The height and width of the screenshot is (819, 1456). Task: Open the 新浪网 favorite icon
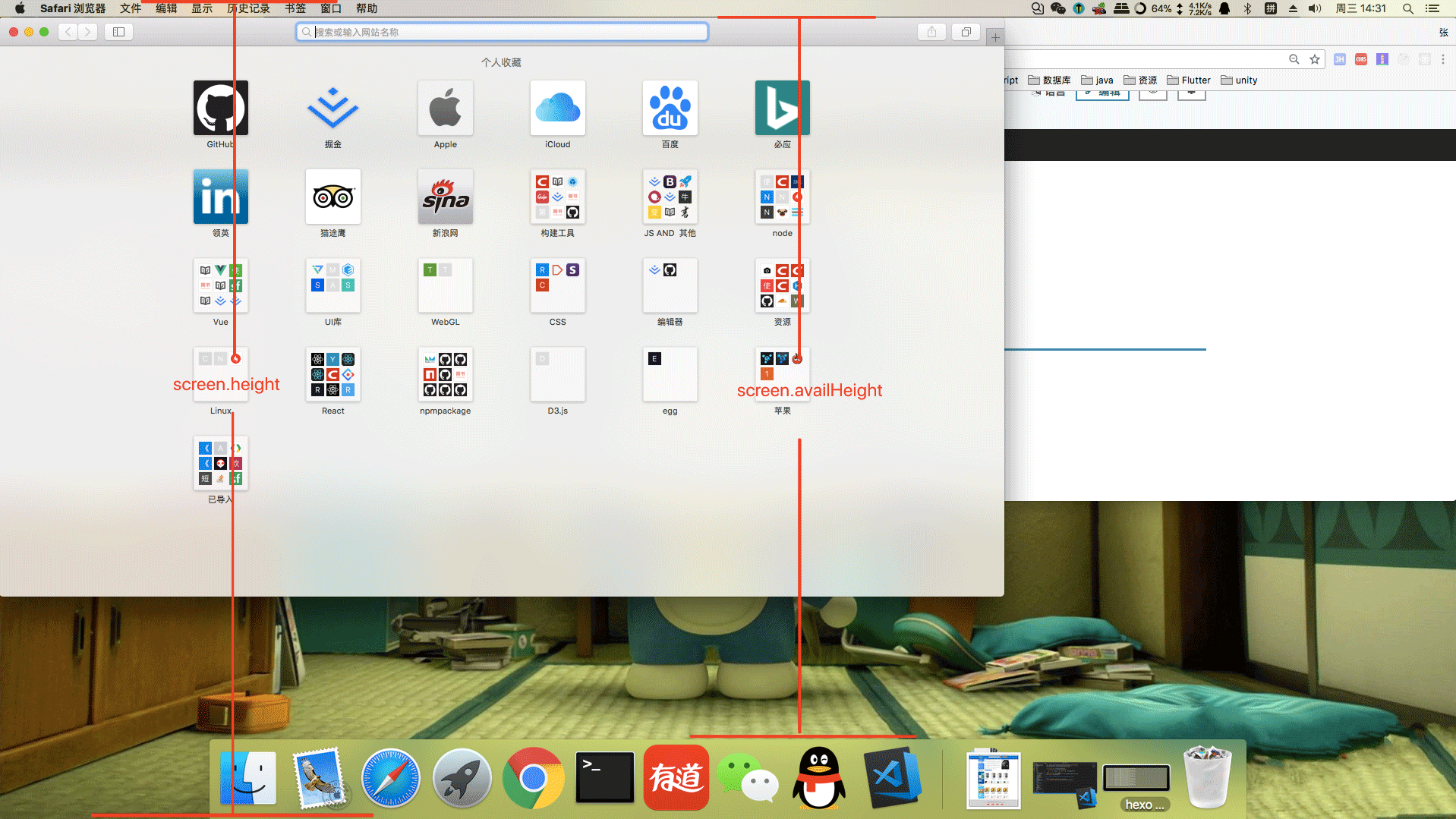click(445, 197)
